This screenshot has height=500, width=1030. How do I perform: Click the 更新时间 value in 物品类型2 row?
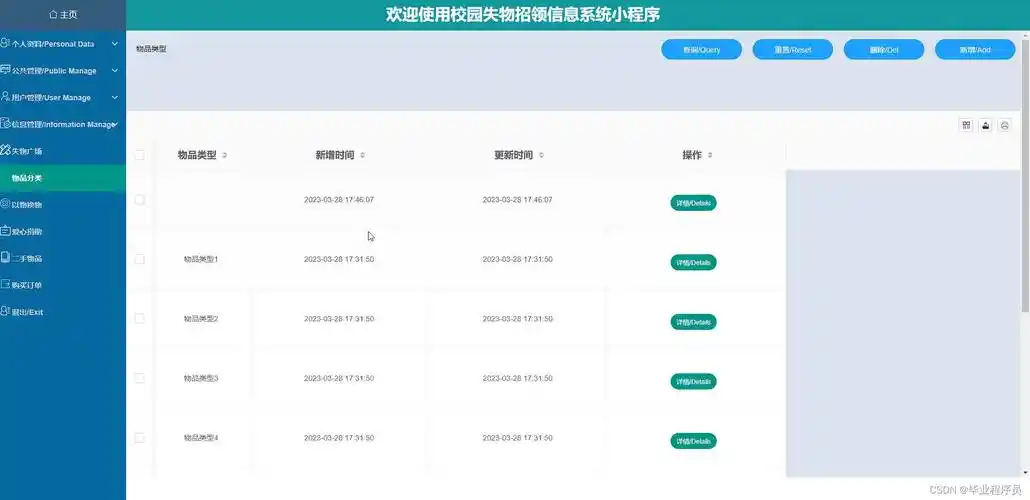[518, 319]
